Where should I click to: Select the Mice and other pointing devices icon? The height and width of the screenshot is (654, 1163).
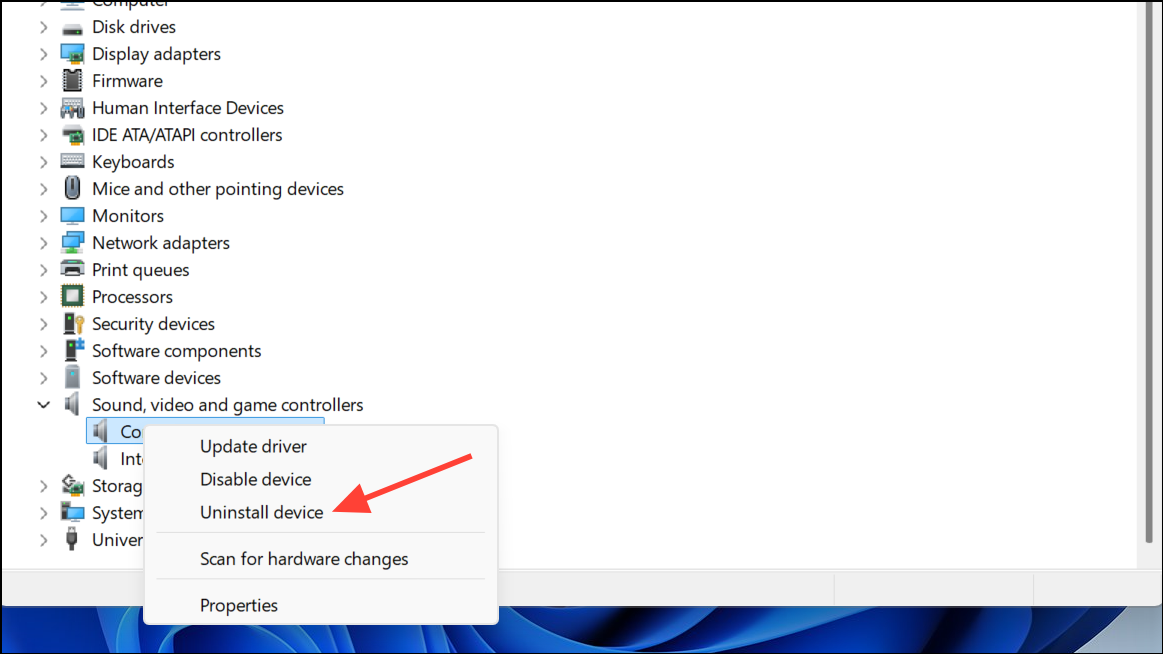tap(72, 188)
